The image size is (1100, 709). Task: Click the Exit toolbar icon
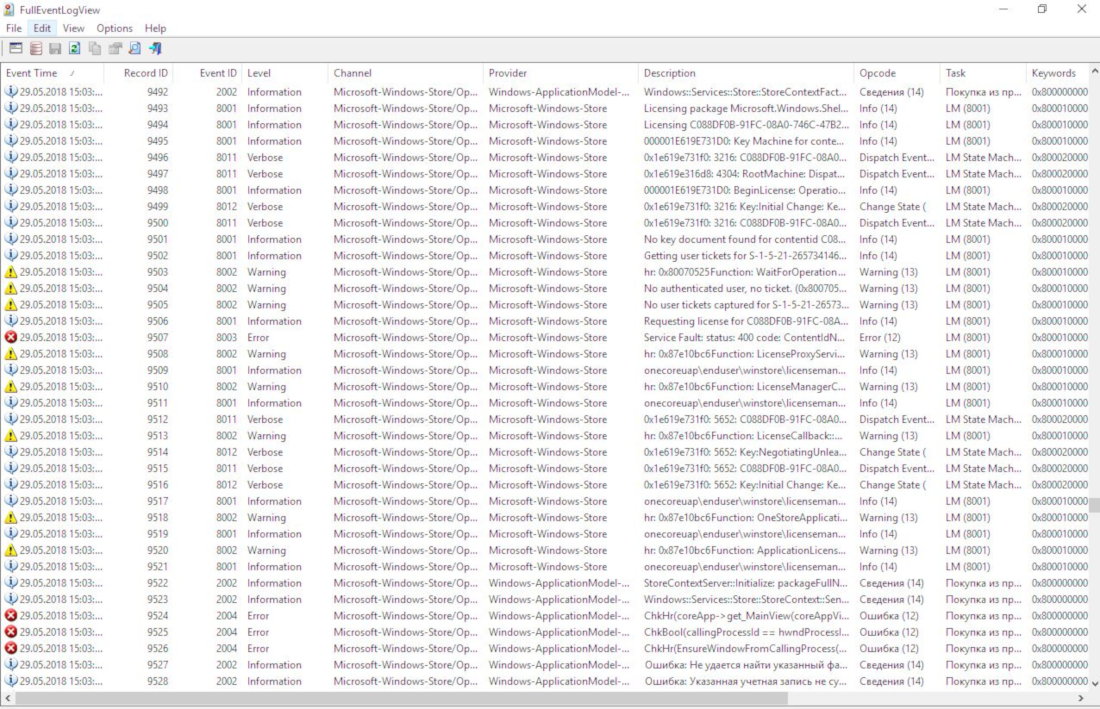pos(155,48)
